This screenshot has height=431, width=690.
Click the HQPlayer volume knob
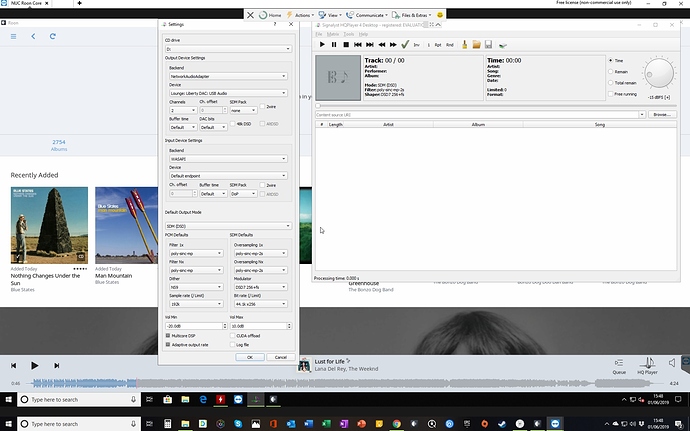click(659, 73)
